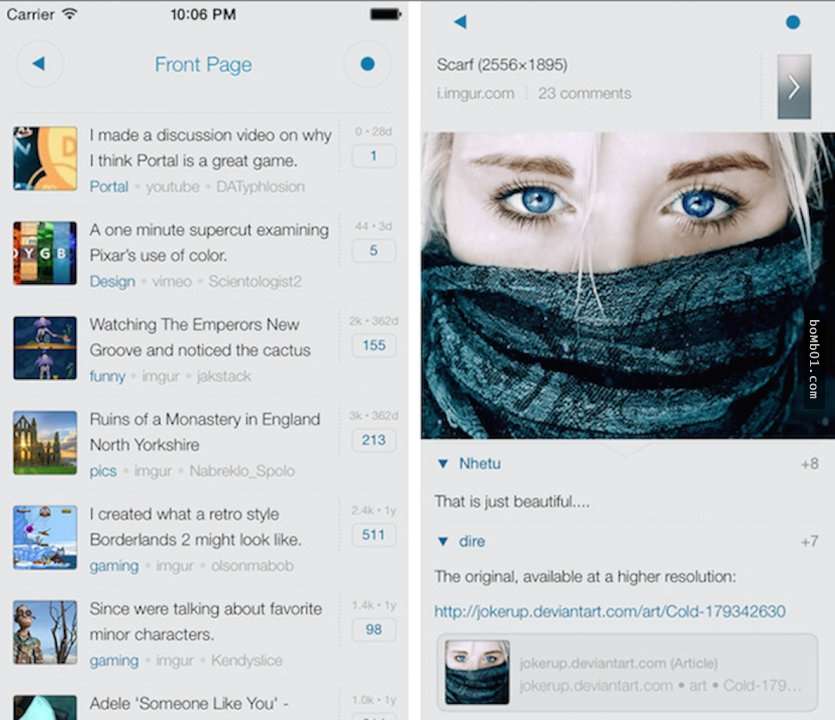Screen dimensions: 835x720
Task: Open the minor characters post thumbnail
Action: point(45,632)
